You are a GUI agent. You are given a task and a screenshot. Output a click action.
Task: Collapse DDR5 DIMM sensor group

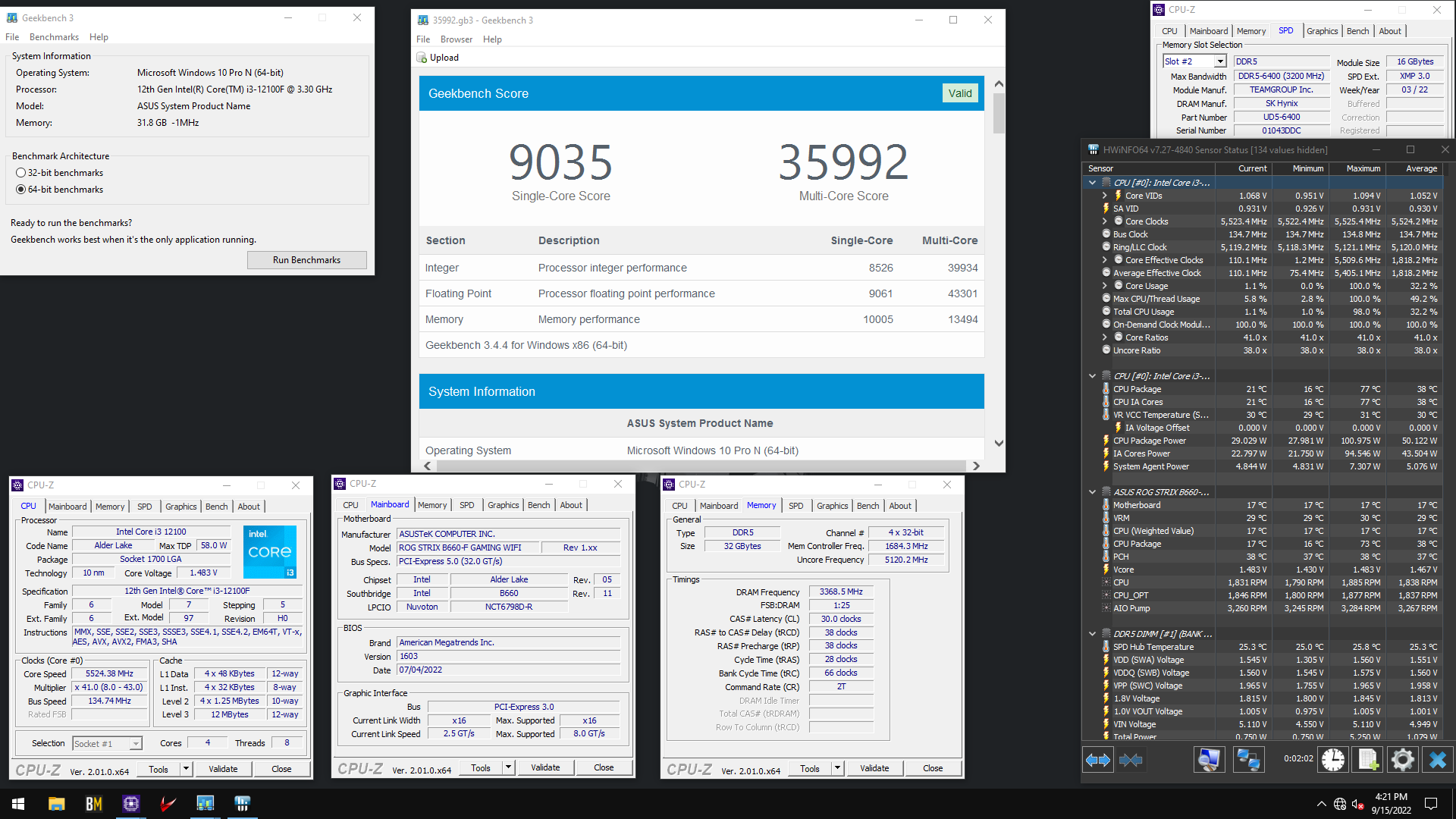point(1092,634)
